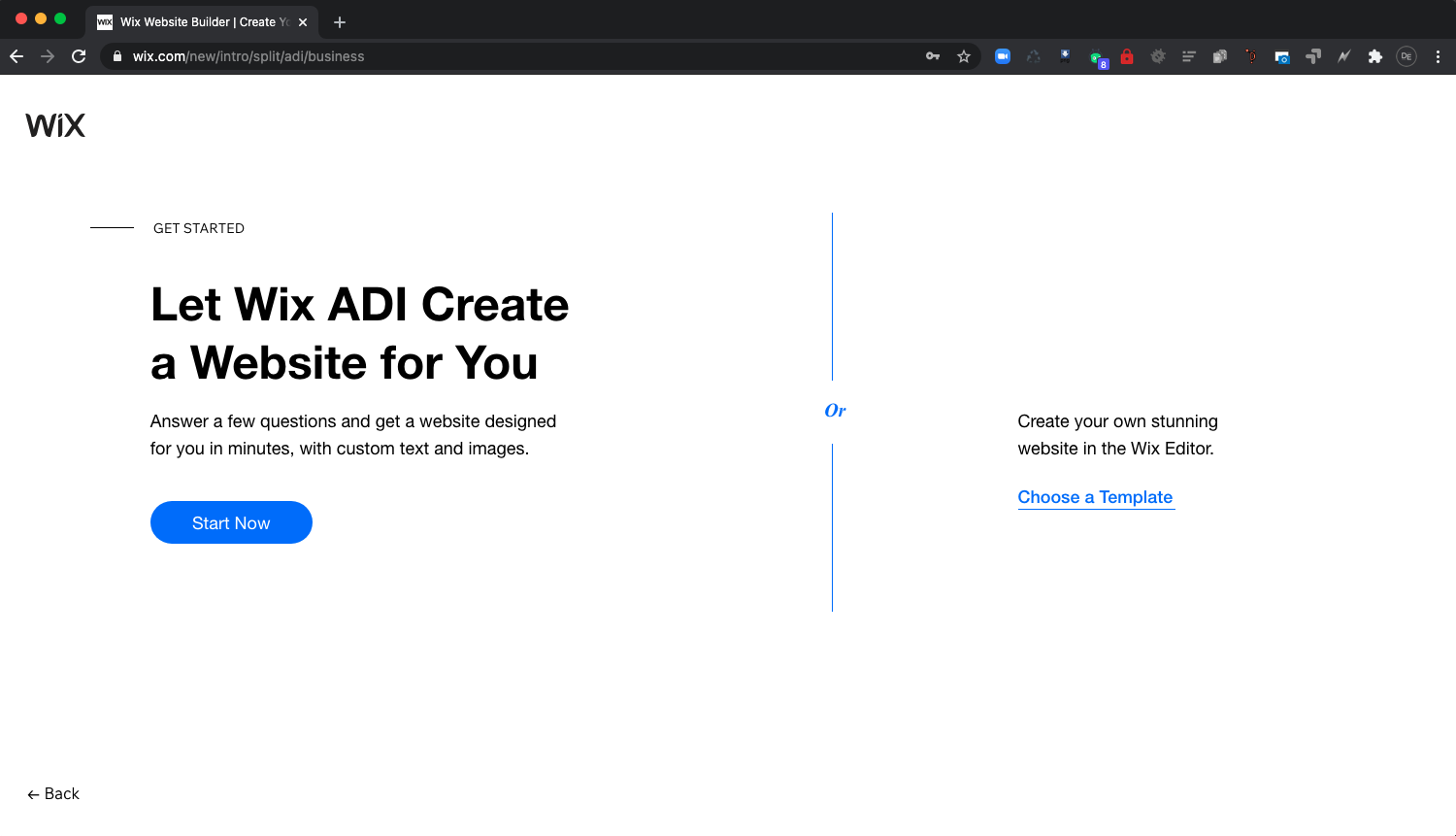Open the Chrome profile avatar
1456x836 pixels.
pos(1406,56)
